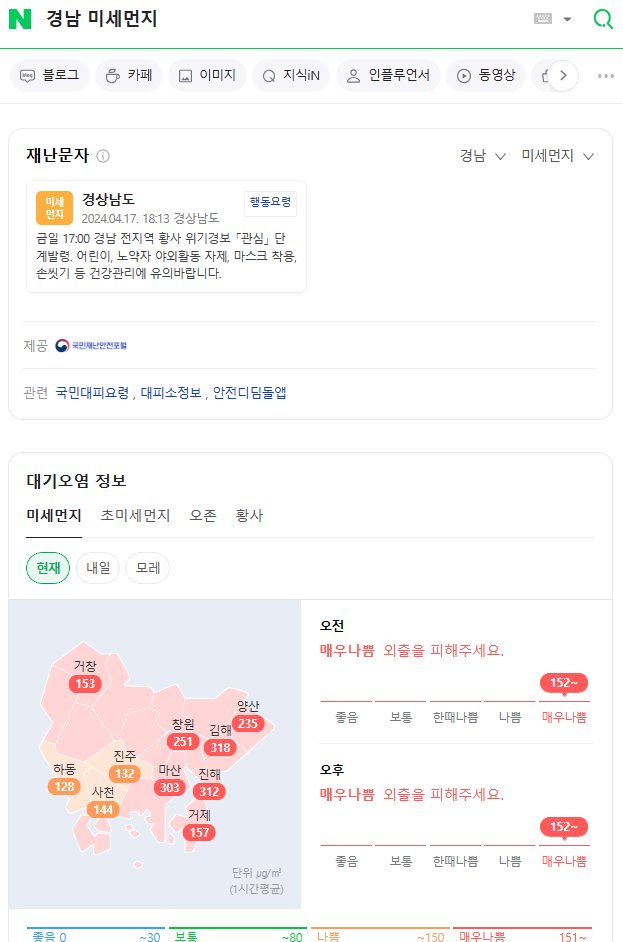Click the 행동요령 button
623x942 pixels.
tap(270, 202)
